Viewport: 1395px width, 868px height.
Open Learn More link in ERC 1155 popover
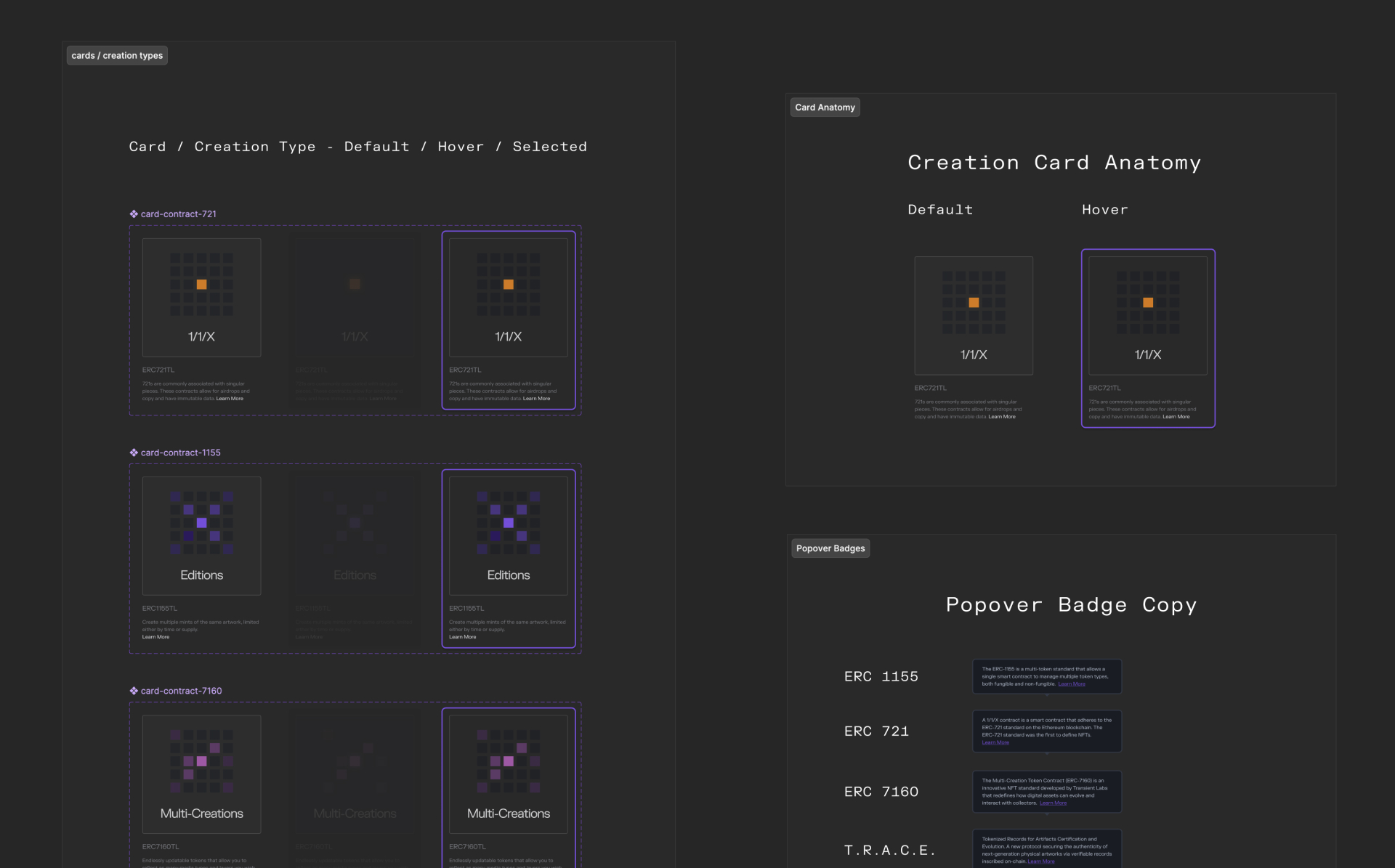1071,684
